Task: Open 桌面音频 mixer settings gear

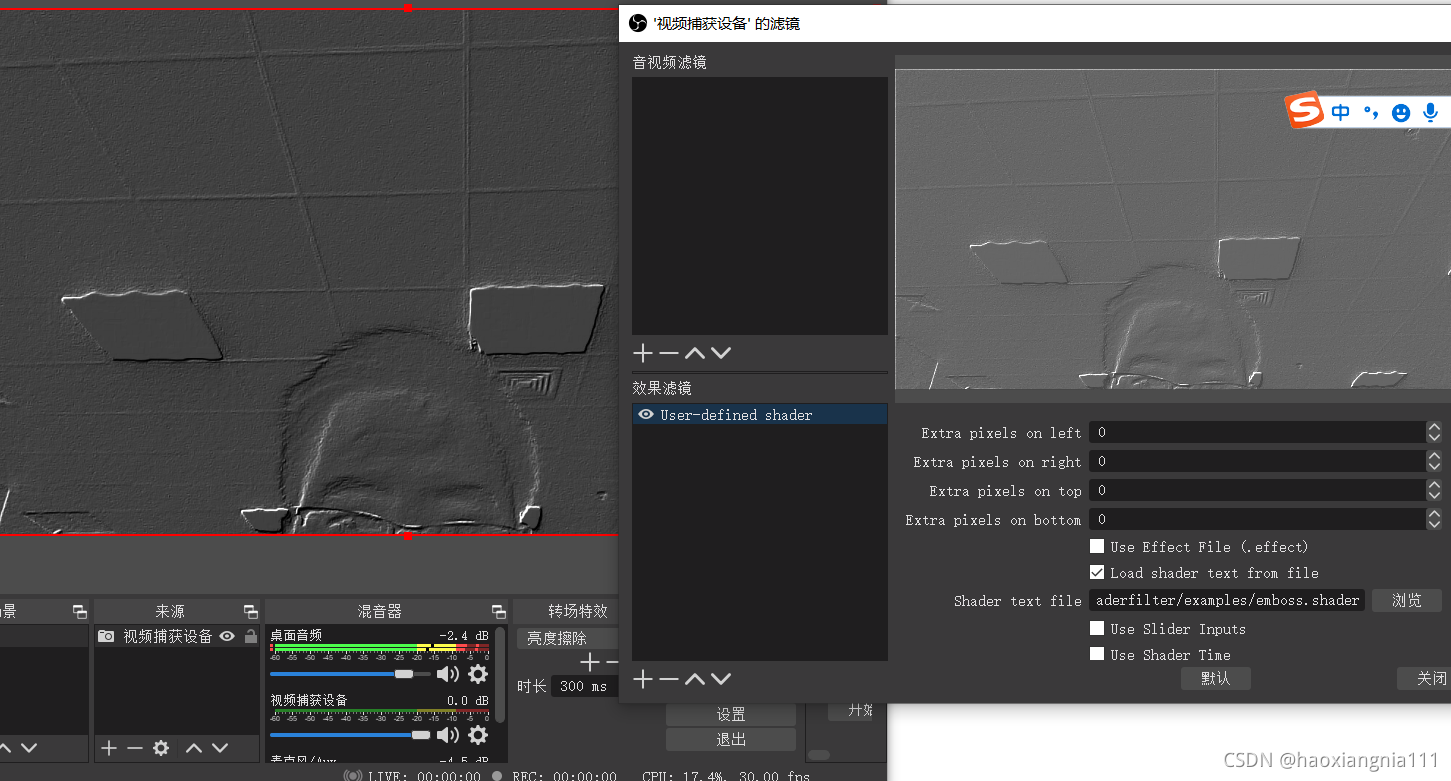Action: point(478,674)
